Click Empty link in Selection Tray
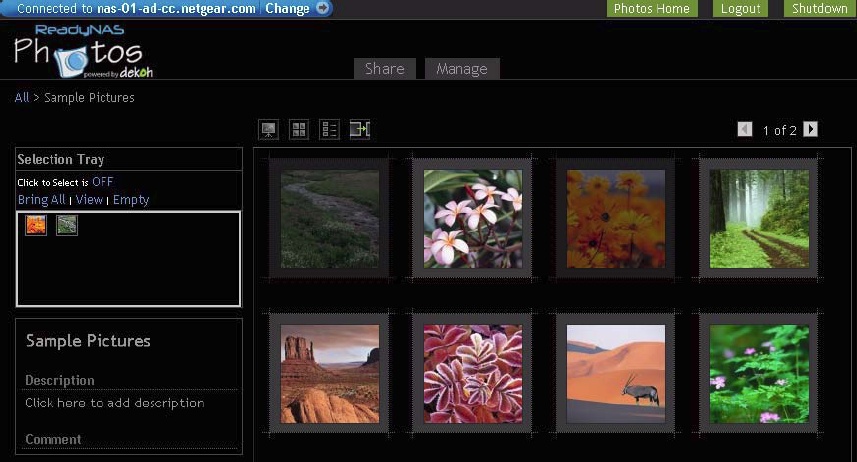 [131, 200]
